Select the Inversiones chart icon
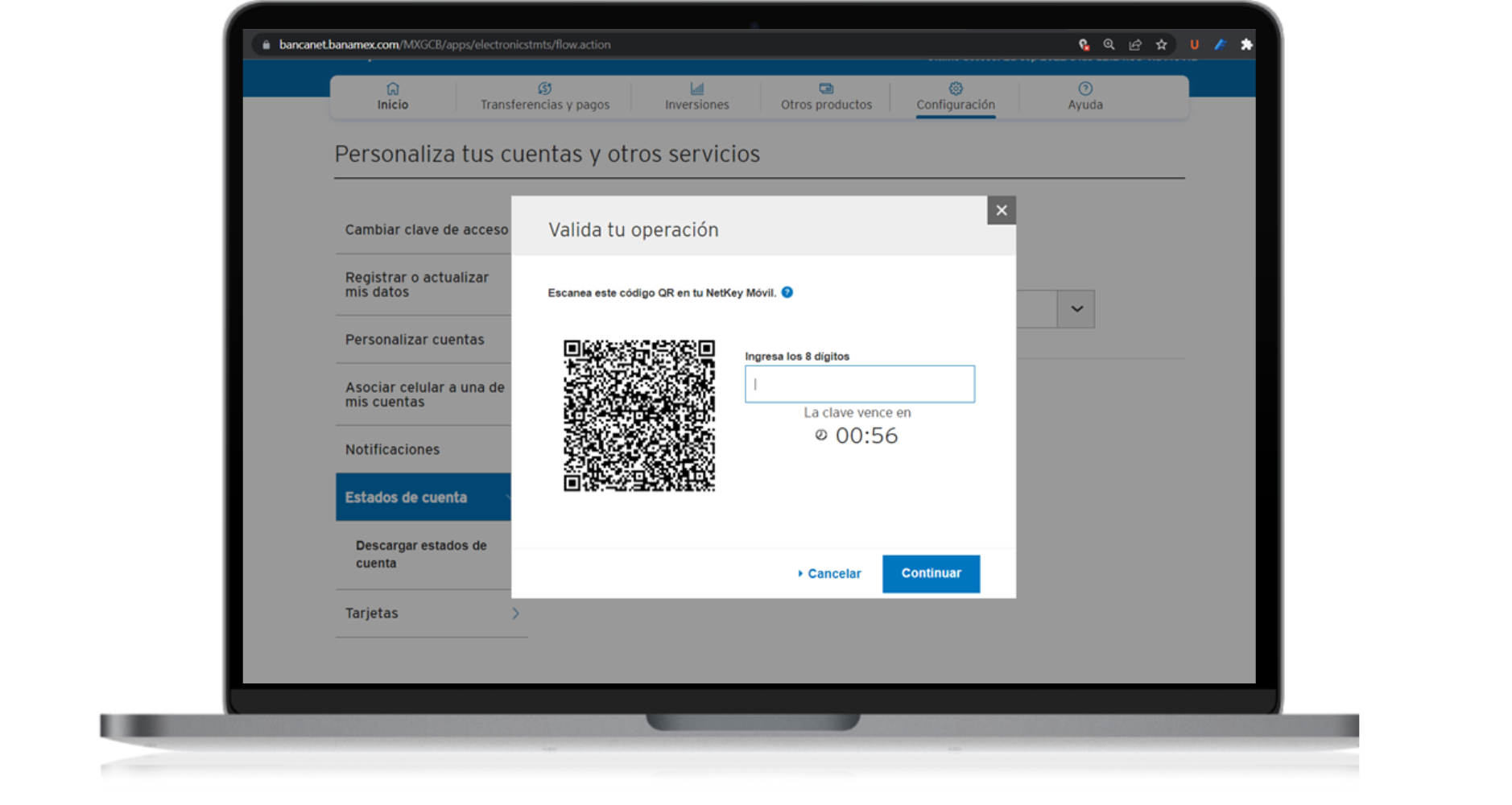 [x=696, y=89]
